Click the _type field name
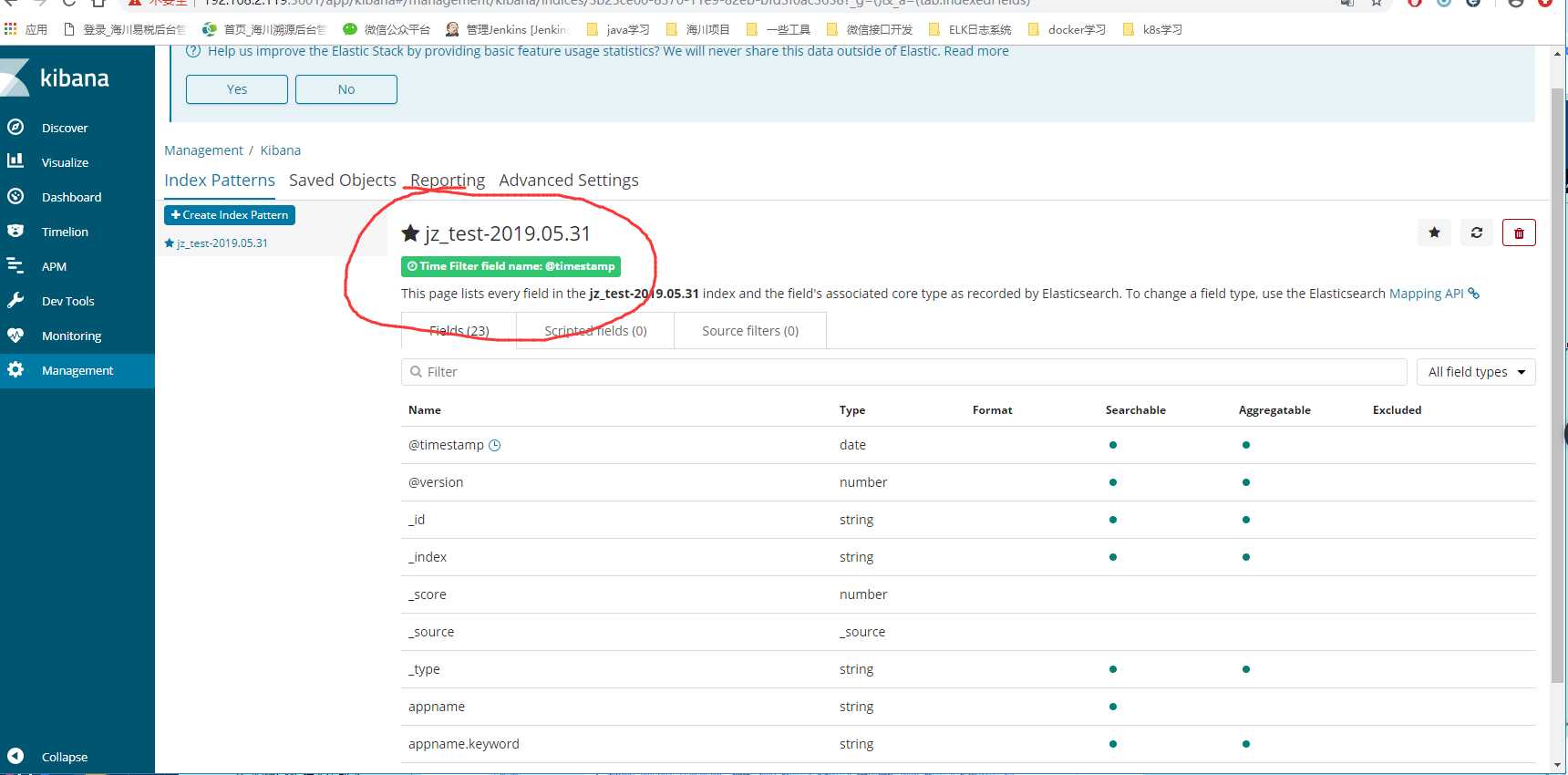Screen dimensions: 1568x775 click(424, 669)
